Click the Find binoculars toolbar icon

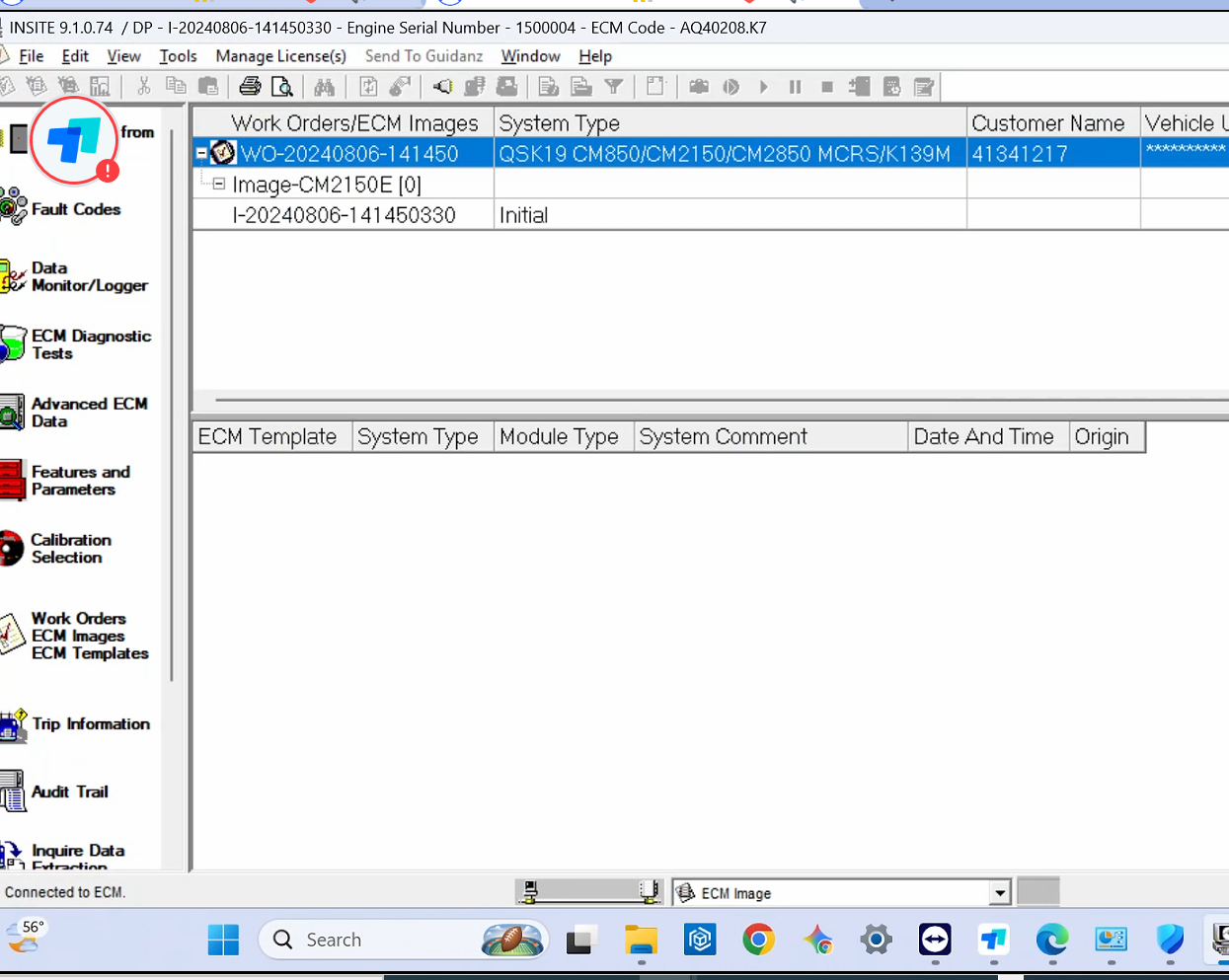pos(324,87)
